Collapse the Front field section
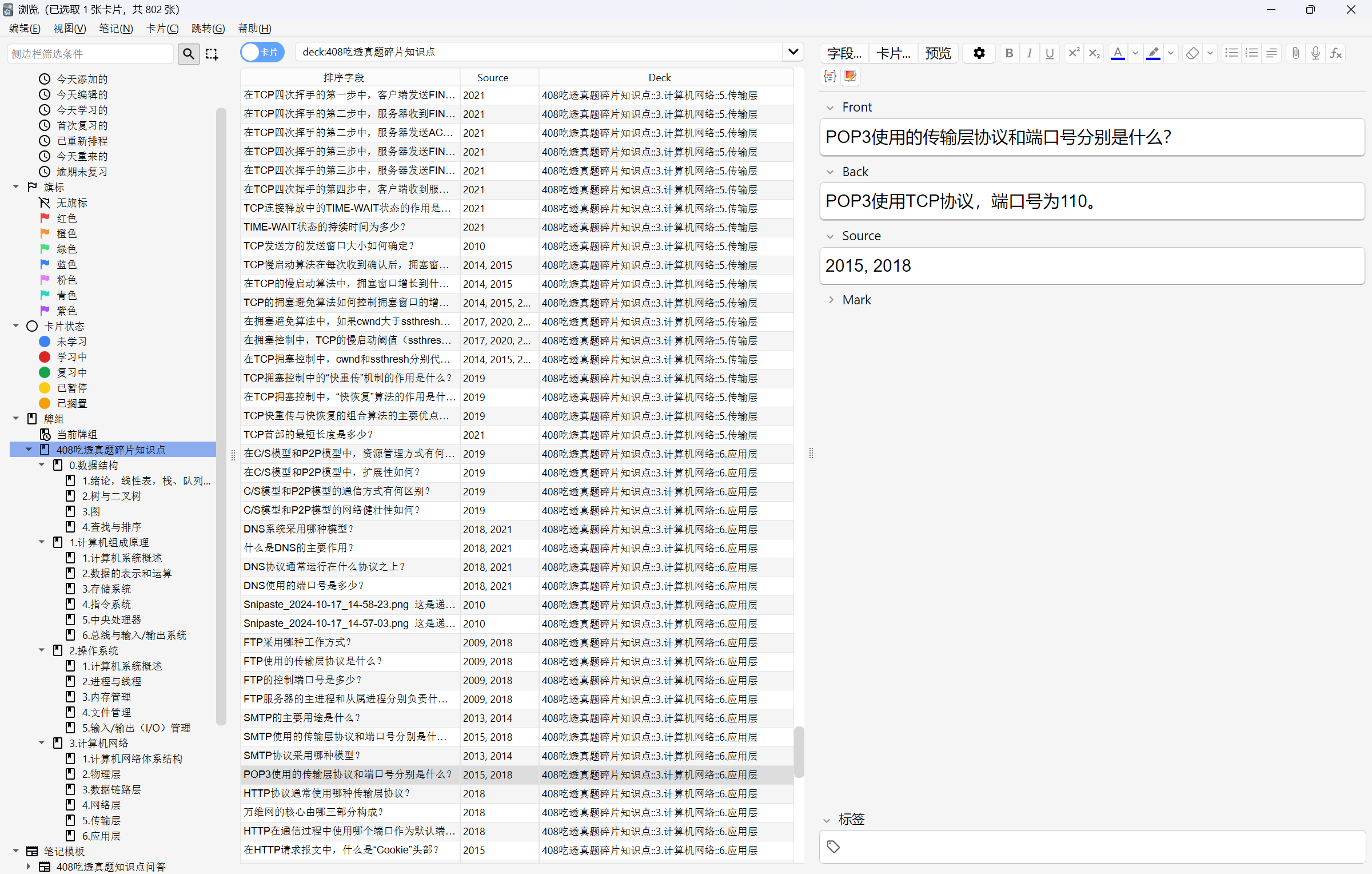1372x874 pixels. coord(830,108)
